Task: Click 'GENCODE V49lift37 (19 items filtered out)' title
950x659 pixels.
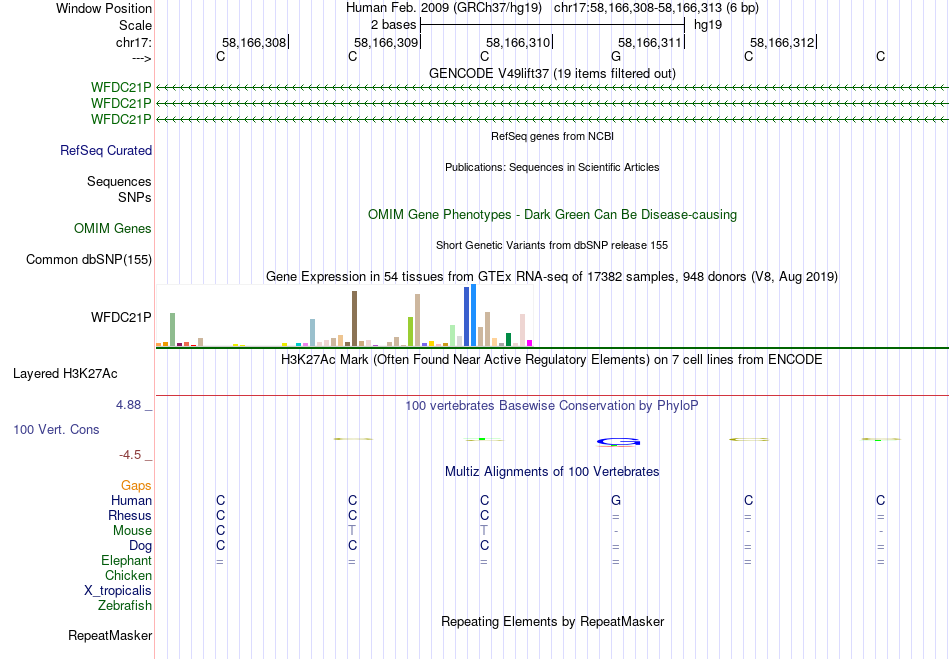Action: click(x=552, y=73)
